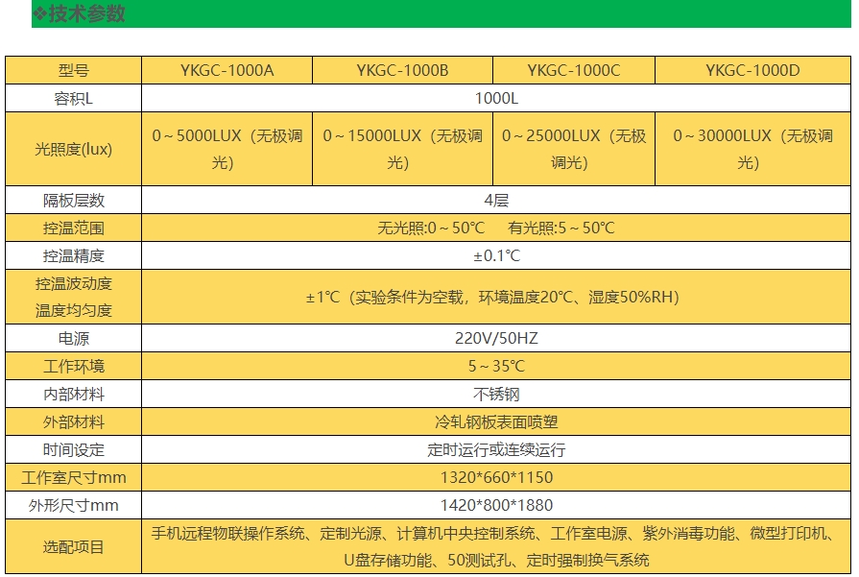Click the 1000L capacity value
This screenshot has height=577, width=859.
tap(496, 99)
